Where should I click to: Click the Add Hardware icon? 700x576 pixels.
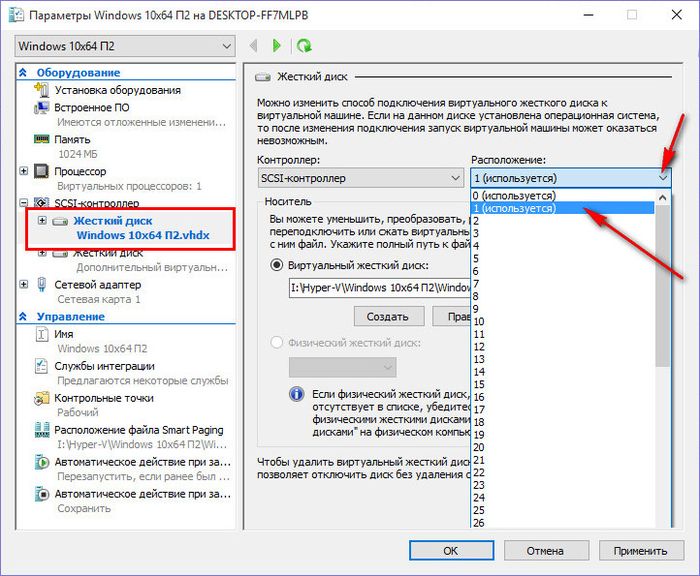click(x=42, y=90)
